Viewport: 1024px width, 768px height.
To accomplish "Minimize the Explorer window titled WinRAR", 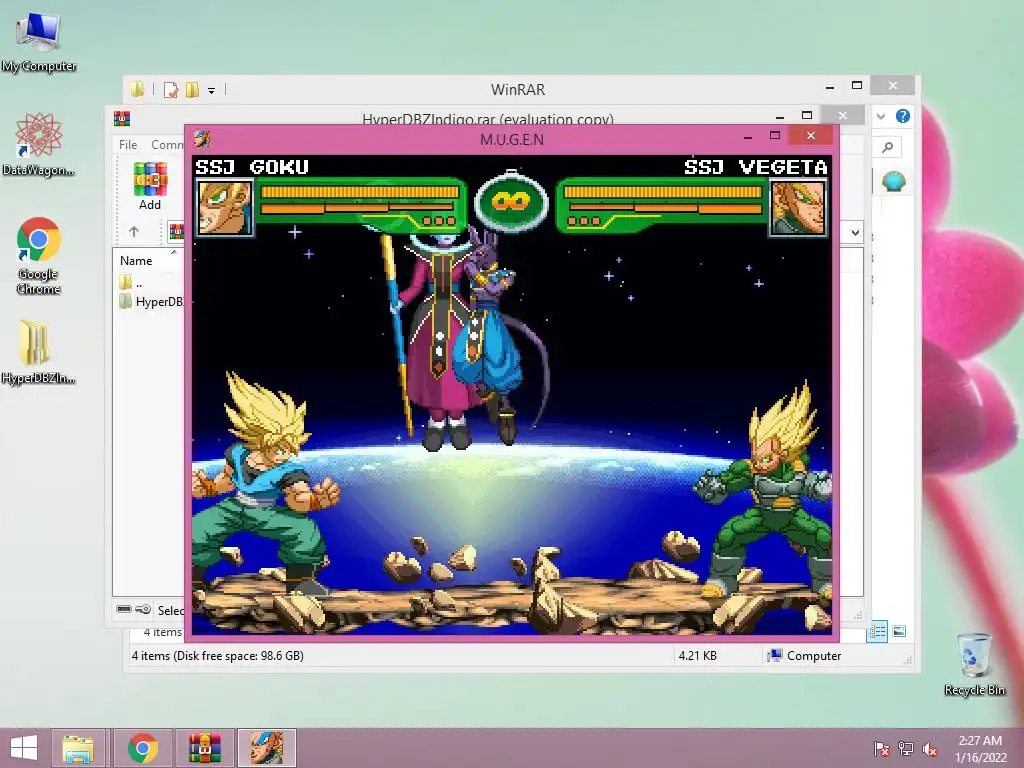I will (x=830, y=86).
